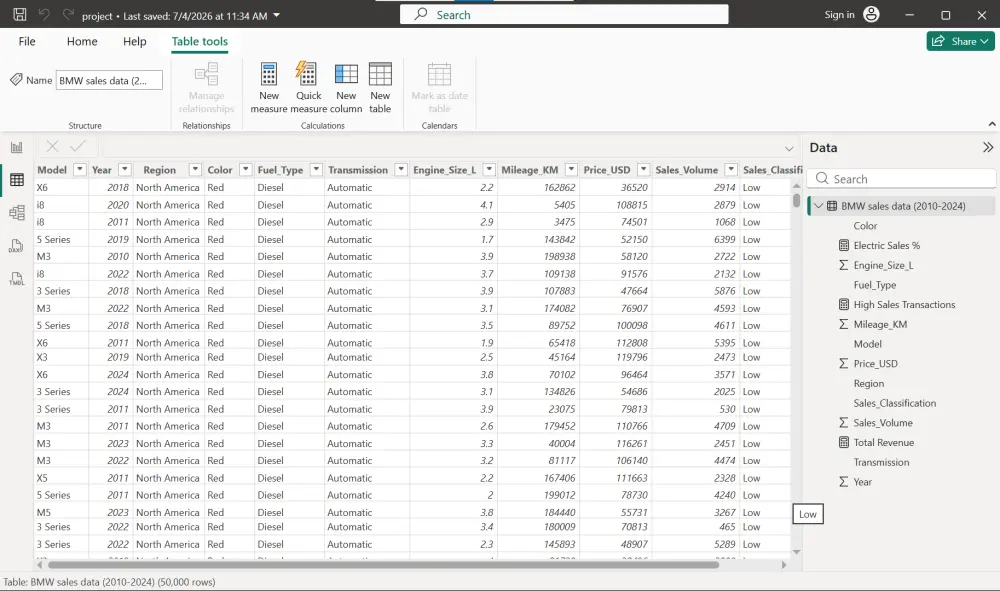The width and height of the screenshot is (1000, 591).
Task: Collapse Data pane with double chevron
Action: pos(988,147)
